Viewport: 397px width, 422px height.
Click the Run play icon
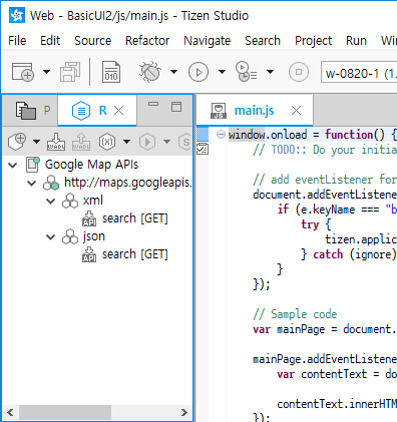pos(199,72)
